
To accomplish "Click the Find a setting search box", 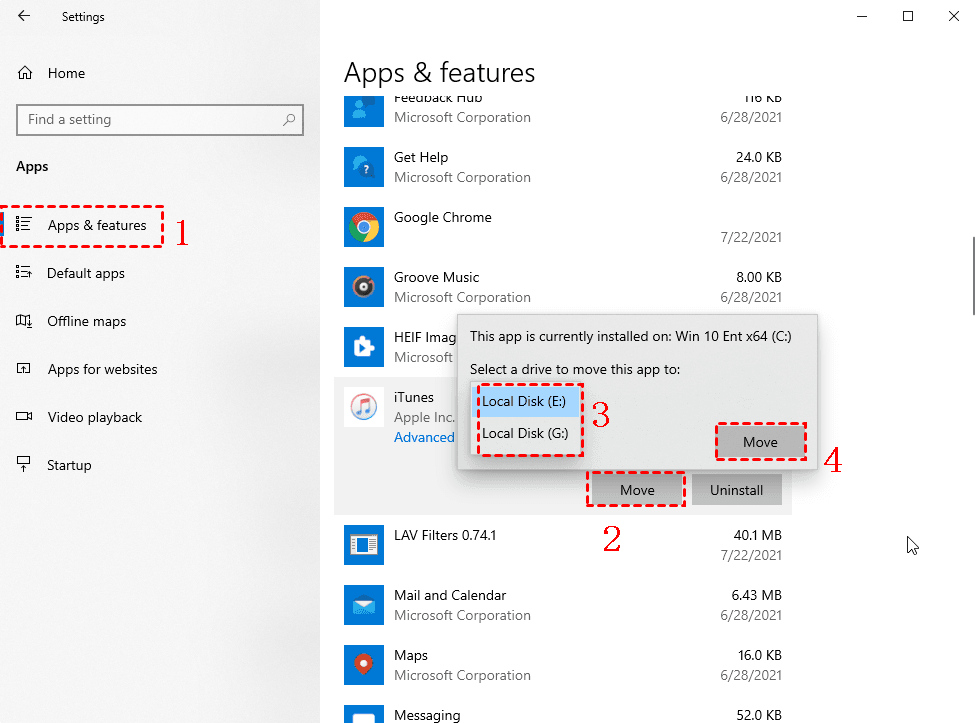I will click(160, 119).
